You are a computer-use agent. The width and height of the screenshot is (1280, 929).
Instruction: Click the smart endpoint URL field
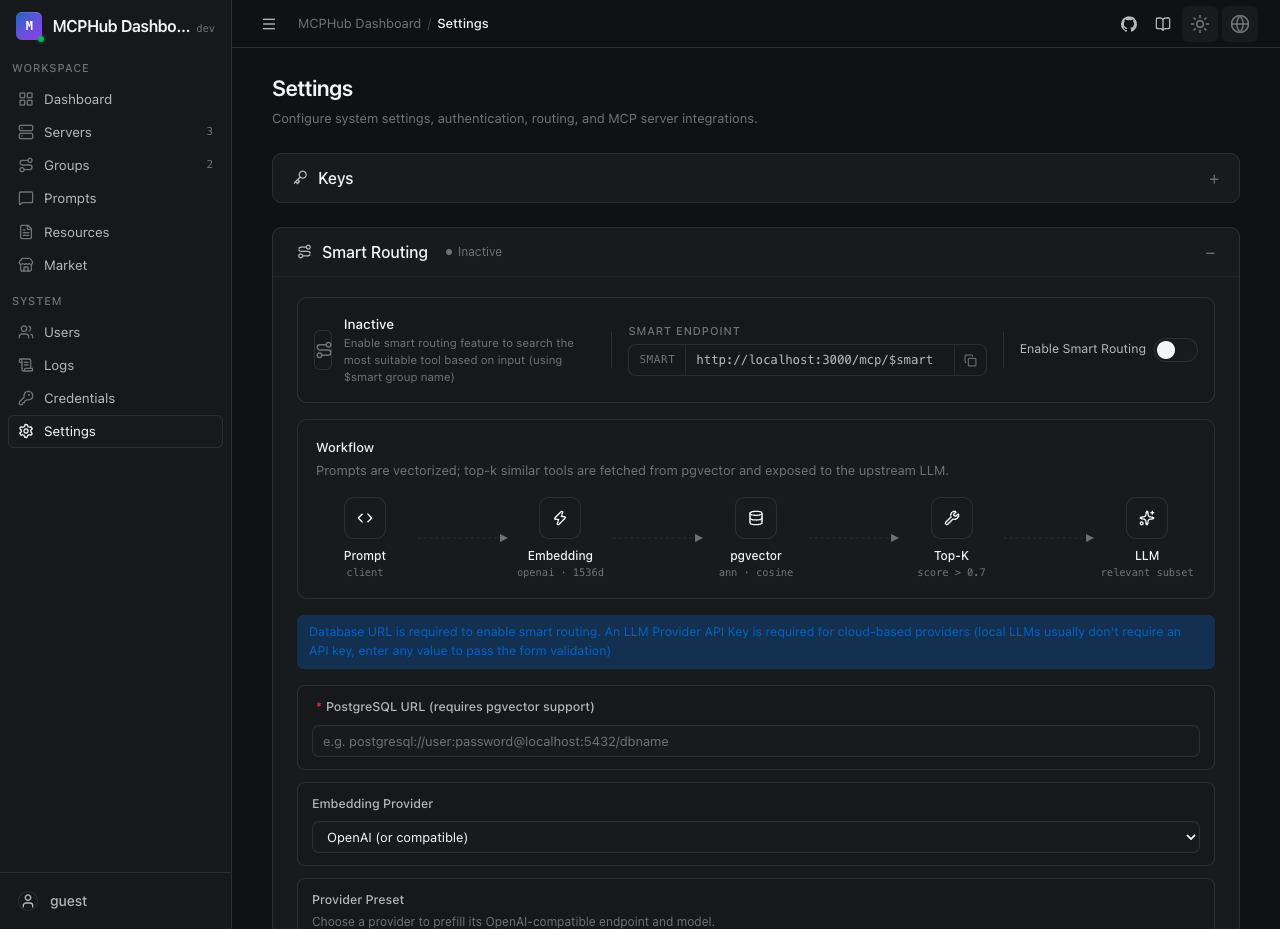click(x=819, y=360)
